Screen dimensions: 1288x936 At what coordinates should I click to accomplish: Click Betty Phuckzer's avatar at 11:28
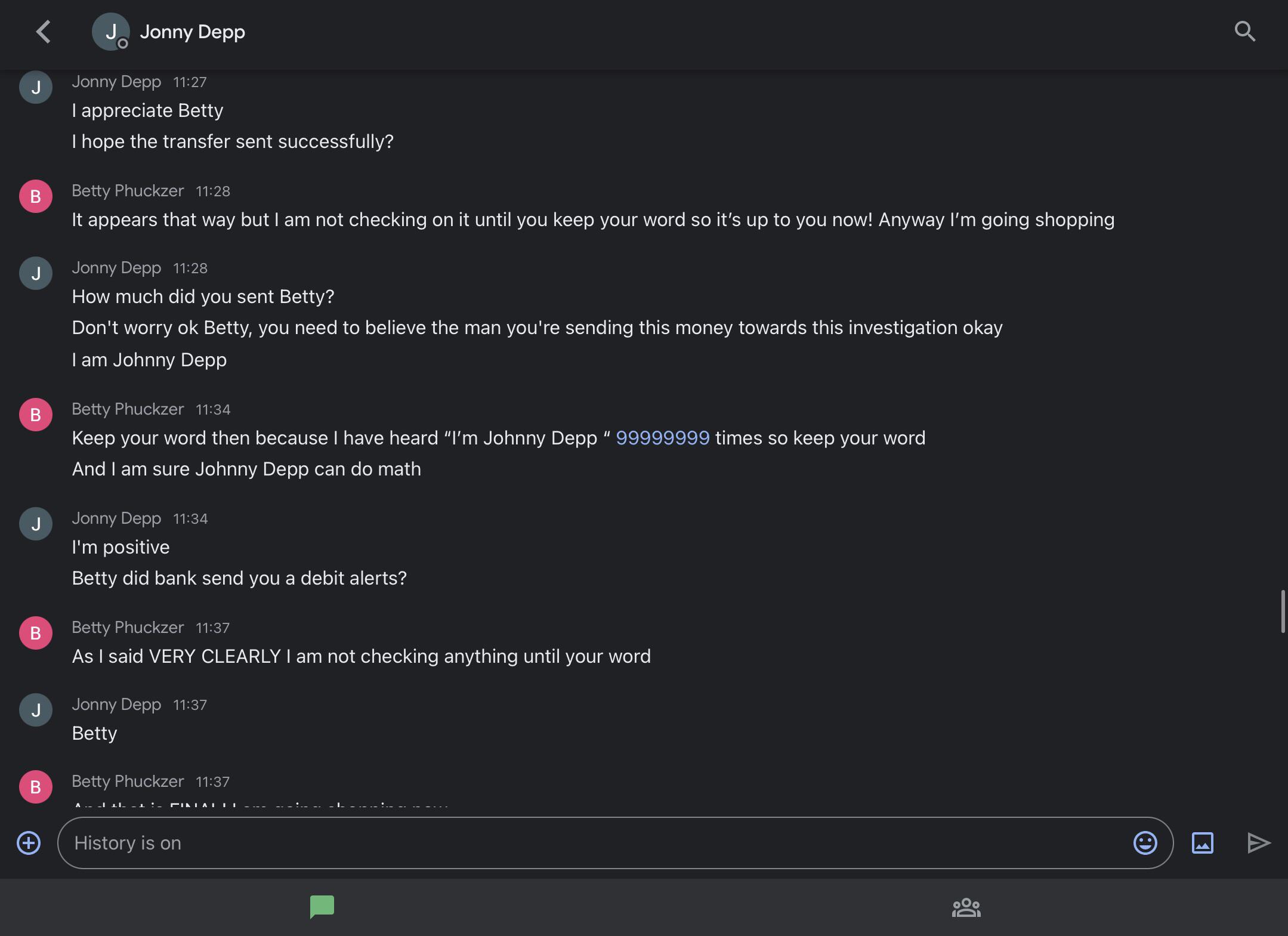(x=36, y=196)
